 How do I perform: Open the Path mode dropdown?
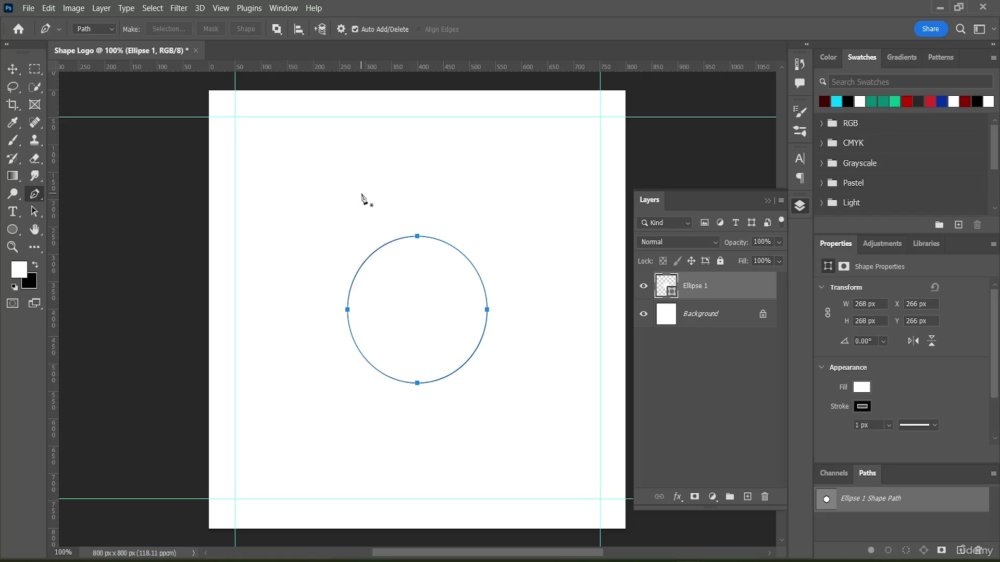[94, 29]
